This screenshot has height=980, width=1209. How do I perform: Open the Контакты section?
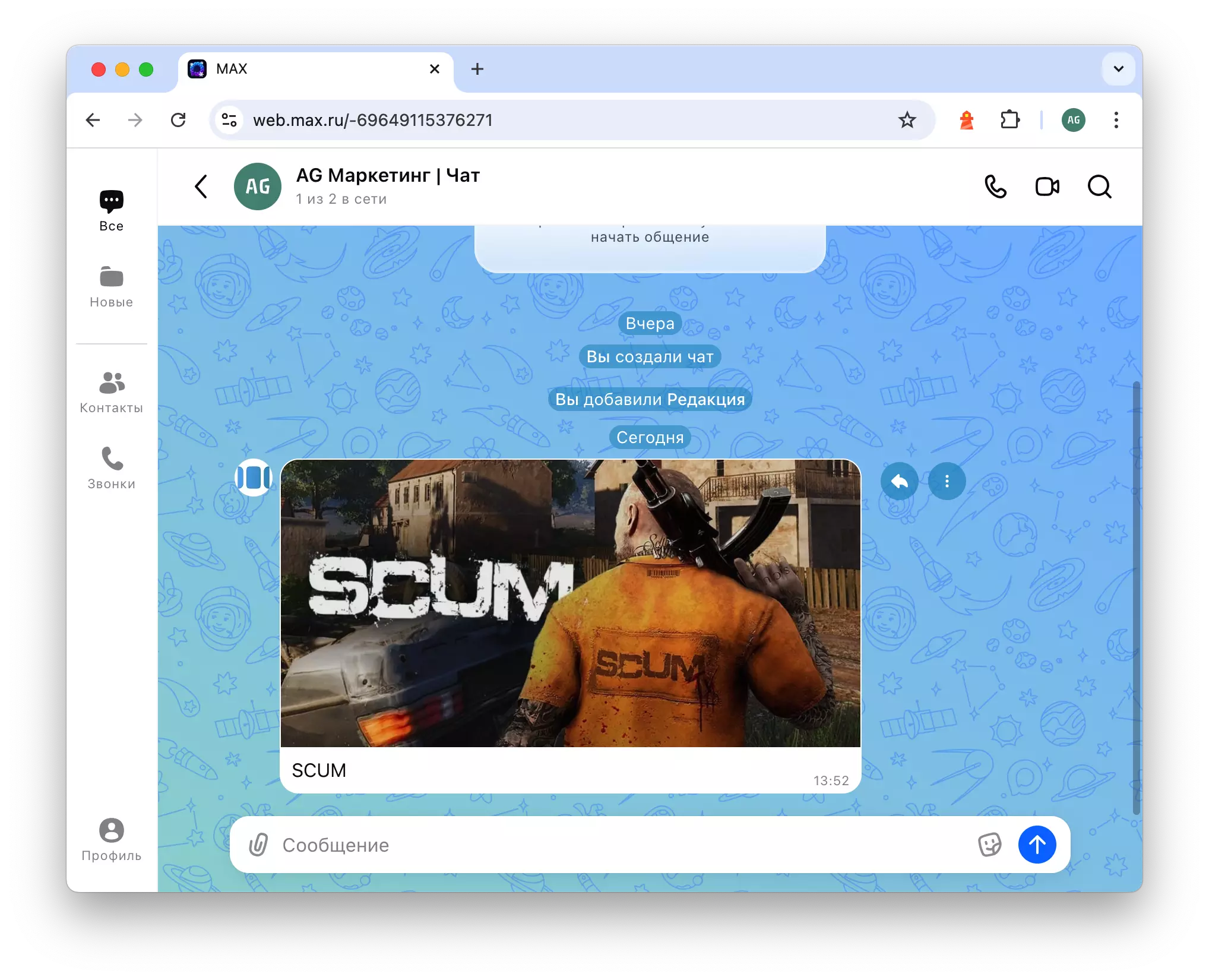111,393
